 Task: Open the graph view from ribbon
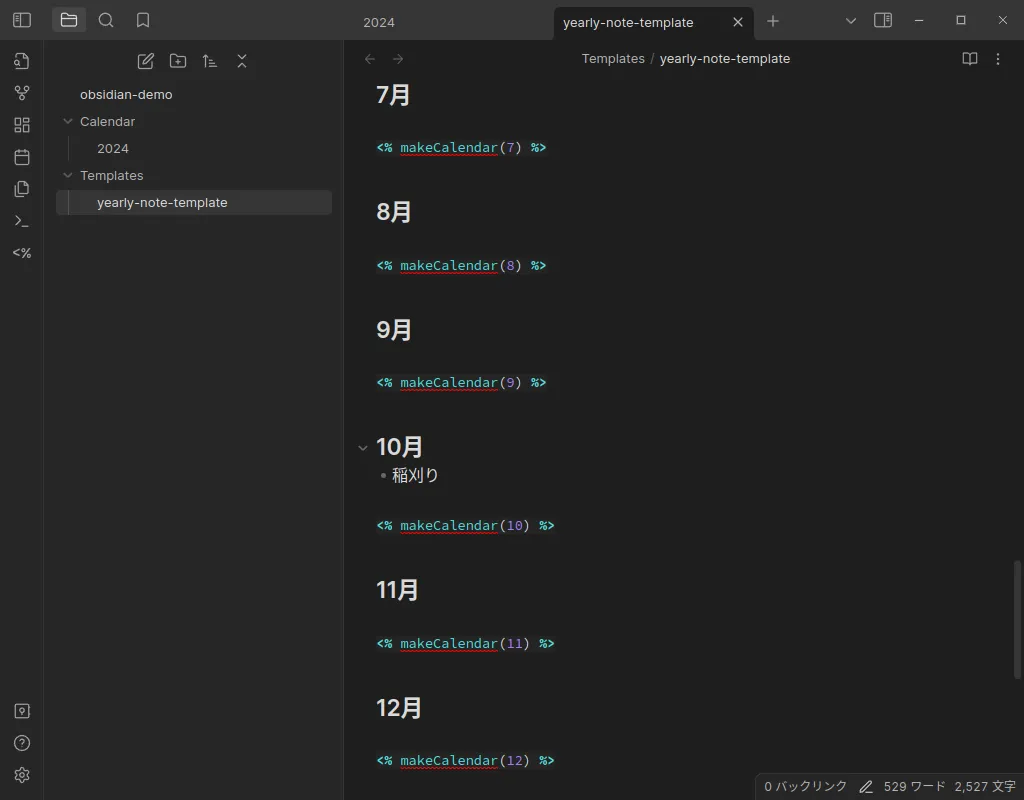click(22, 93)
